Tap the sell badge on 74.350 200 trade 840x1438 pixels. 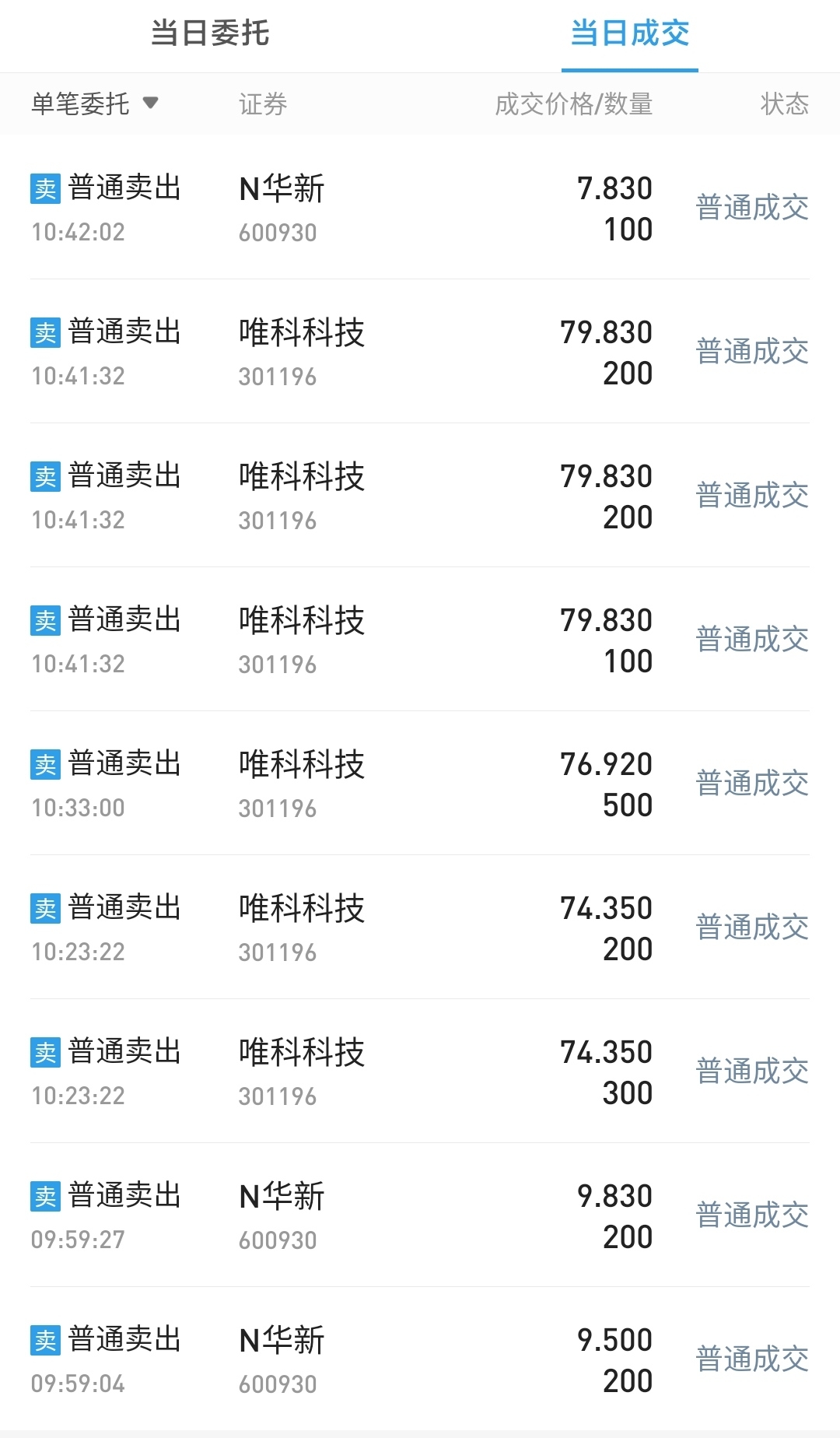click(45, 908)
